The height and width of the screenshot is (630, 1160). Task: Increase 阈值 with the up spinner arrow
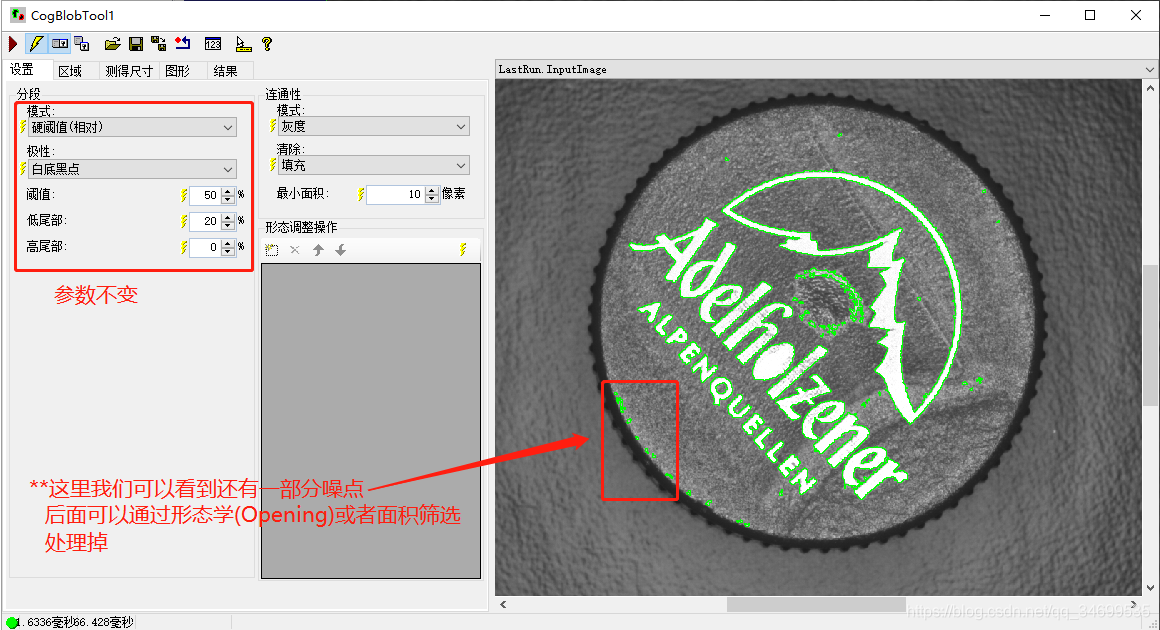[228, 192]
